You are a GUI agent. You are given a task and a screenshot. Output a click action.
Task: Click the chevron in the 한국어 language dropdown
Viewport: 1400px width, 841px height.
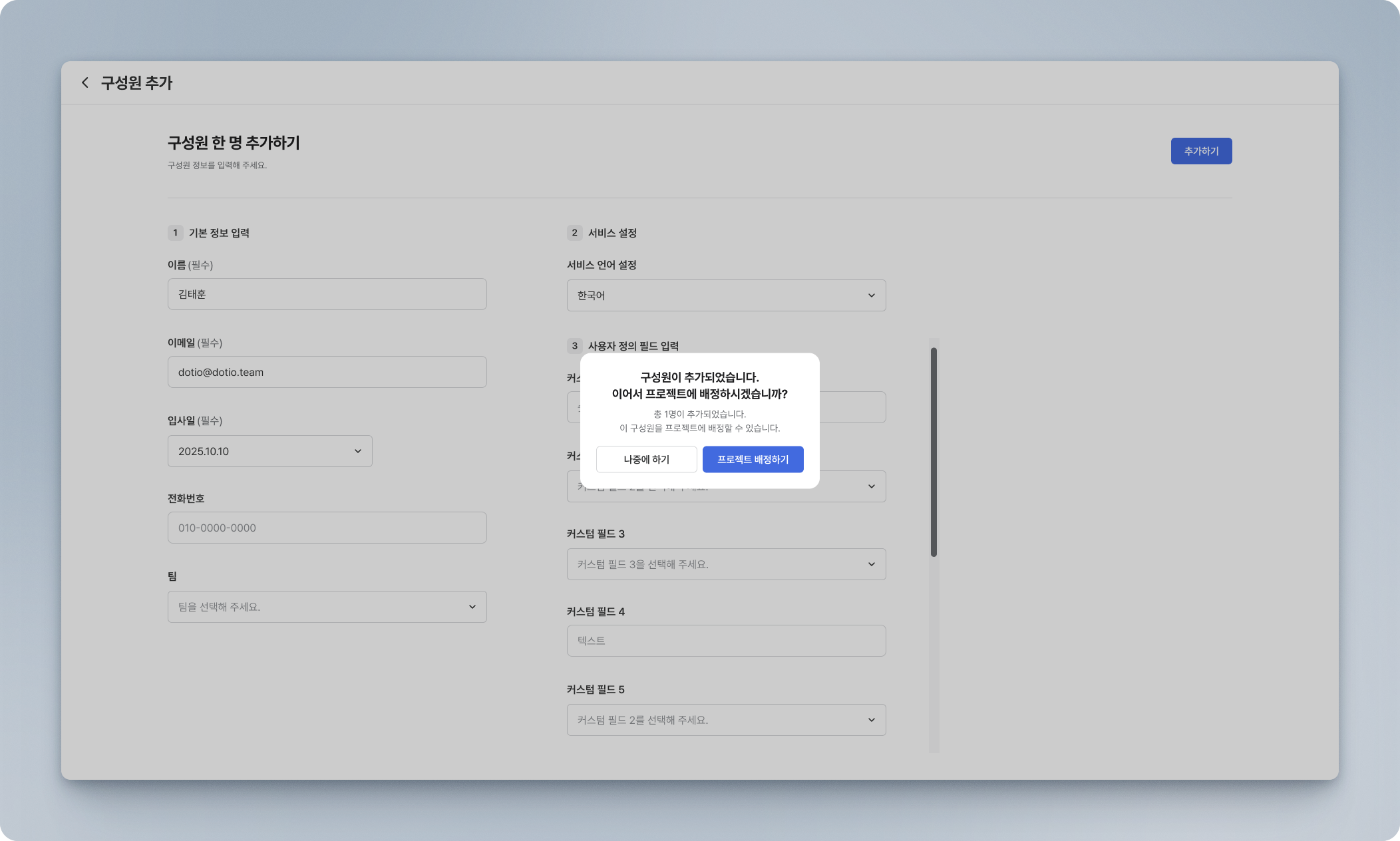pyautogui.click(x=872, y=295)
